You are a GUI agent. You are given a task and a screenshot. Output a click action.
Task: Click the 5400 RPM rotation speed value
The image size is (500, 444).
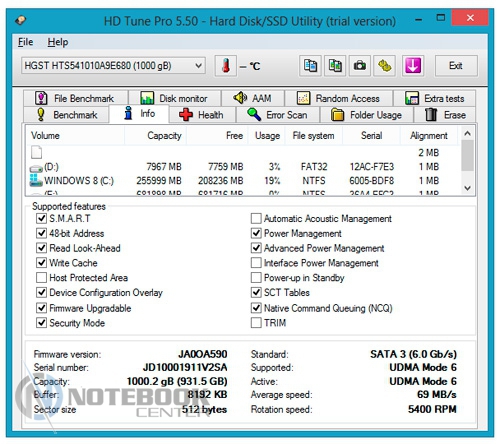click(432, 409)
